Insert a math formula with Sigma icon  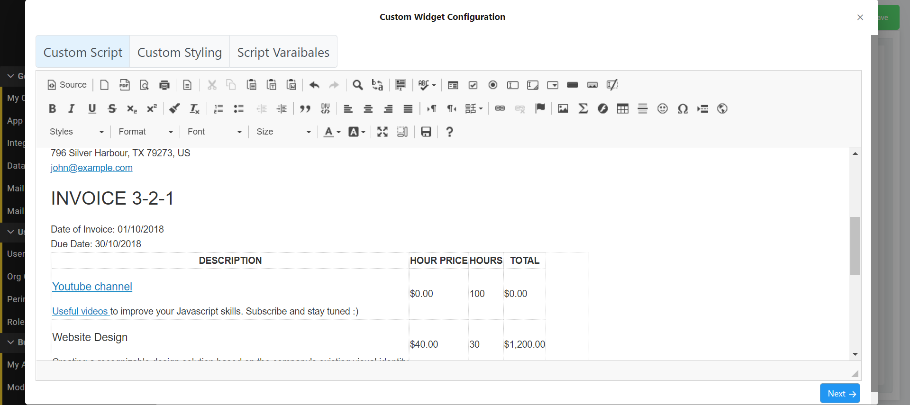tap(583, 108)
